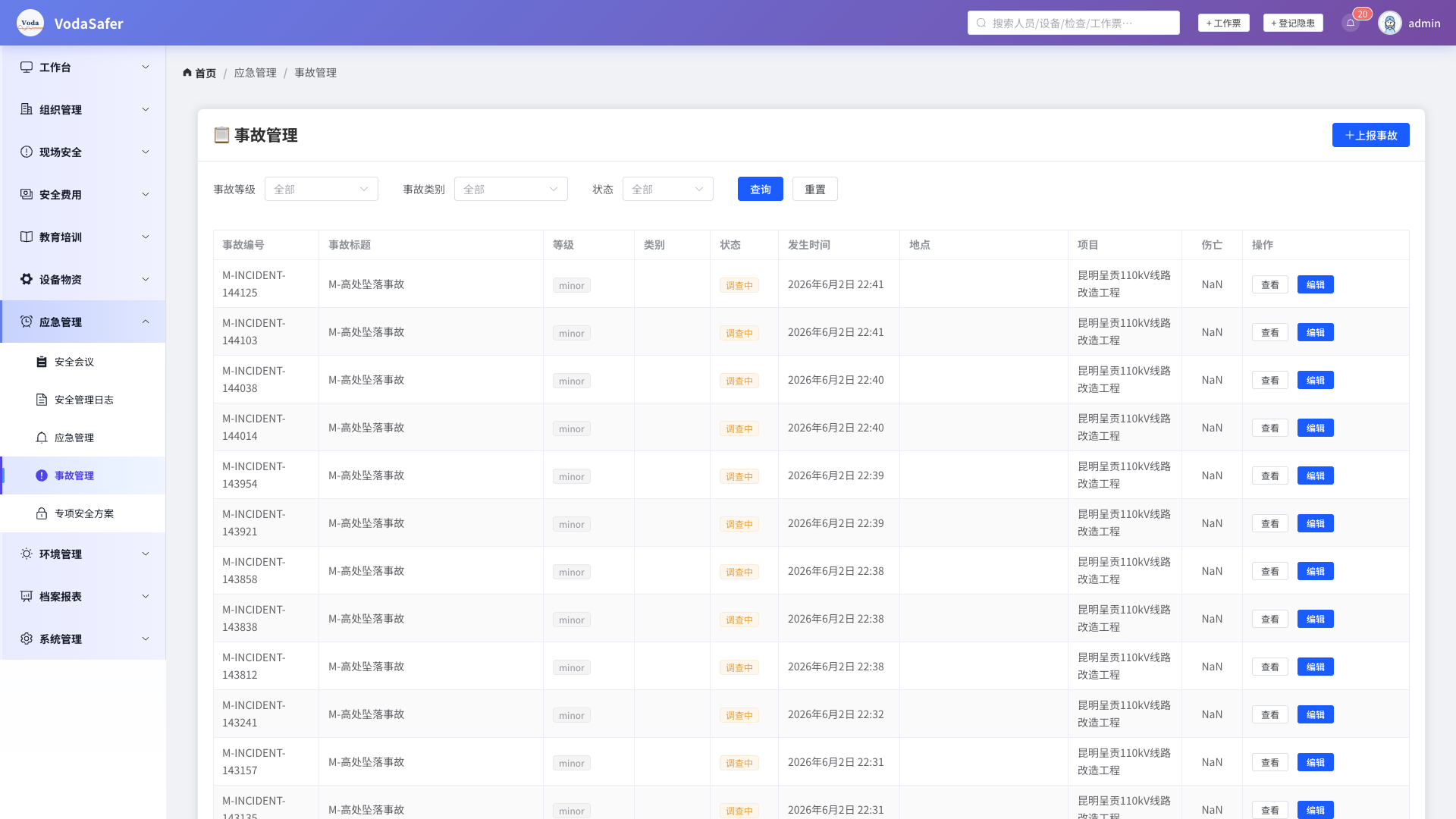Click the 应急管理 alarm clock icon

27,322
